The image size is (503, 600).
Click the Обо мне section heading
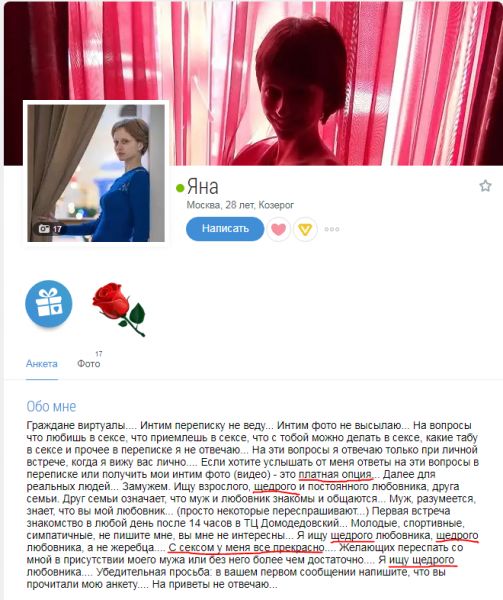point(51,406)
